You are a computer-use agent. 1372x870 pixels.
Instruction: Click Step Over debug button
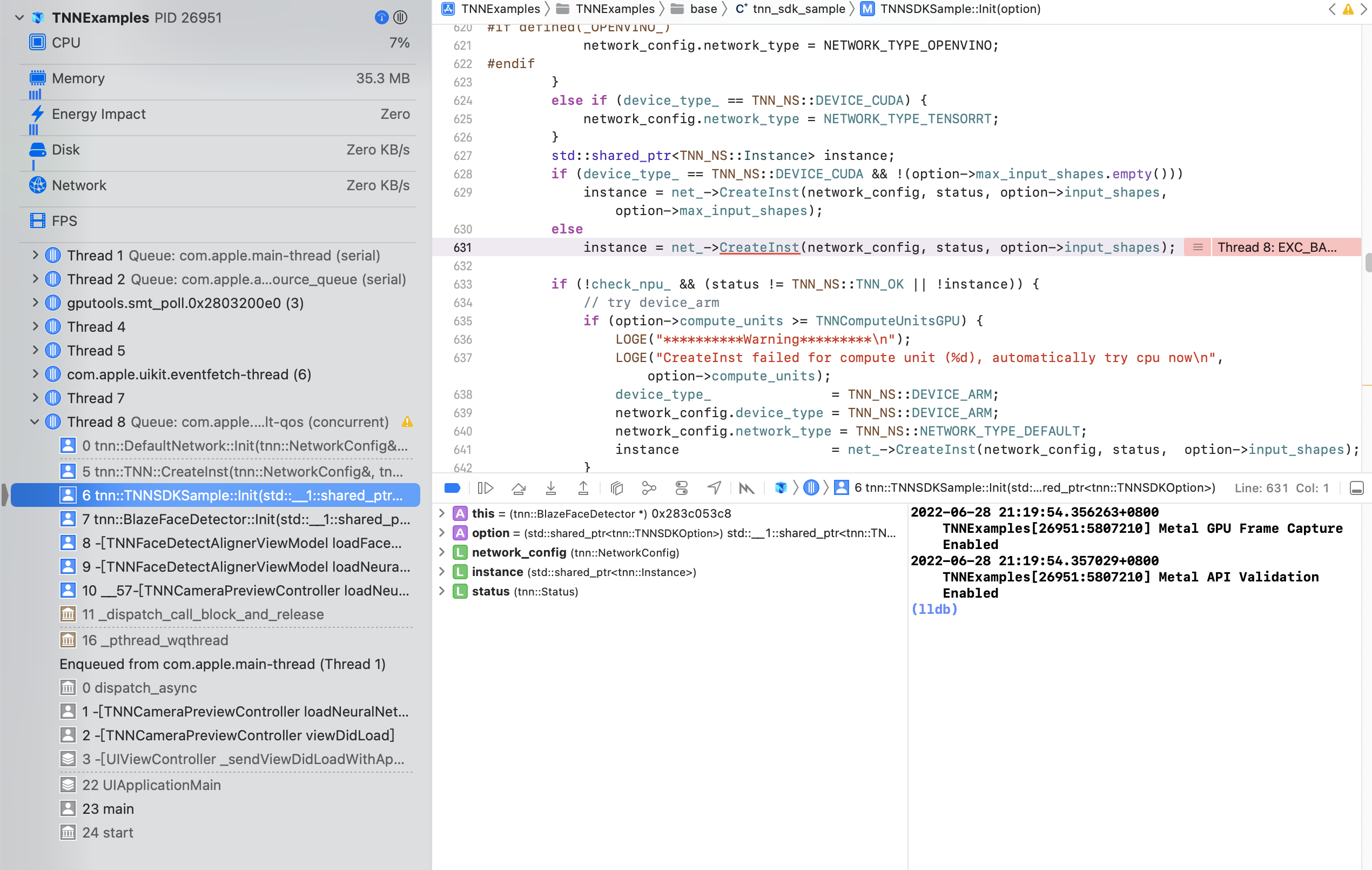click(518, 488)
